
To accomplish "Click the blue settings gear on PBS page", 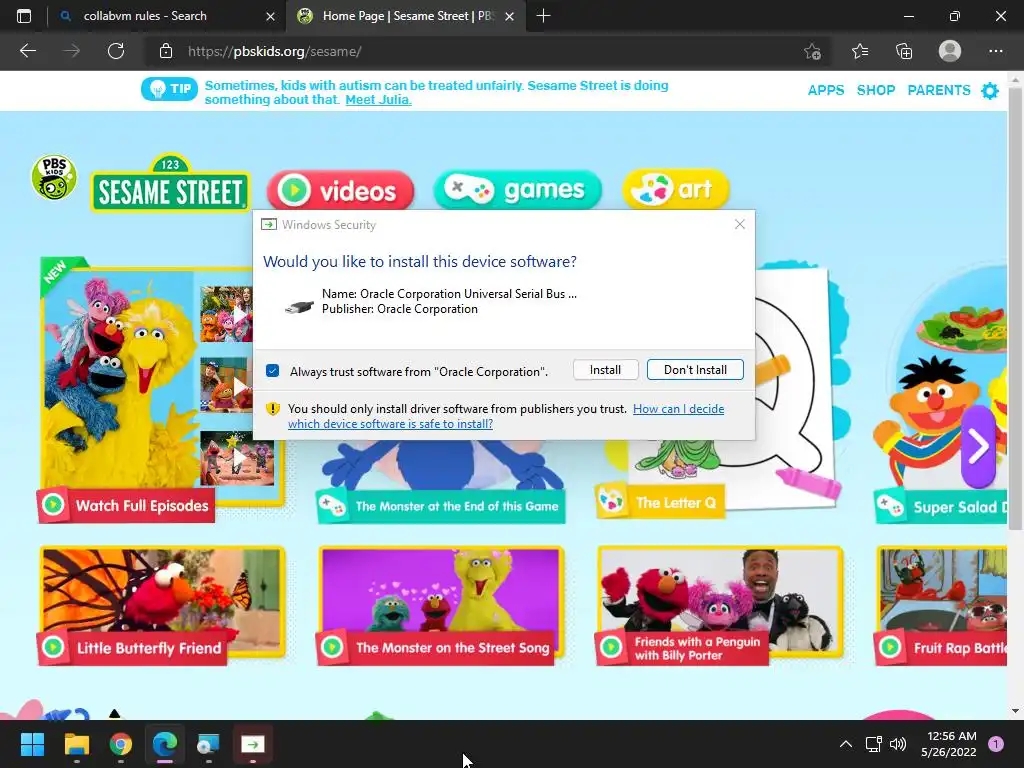I will [990, 91].
